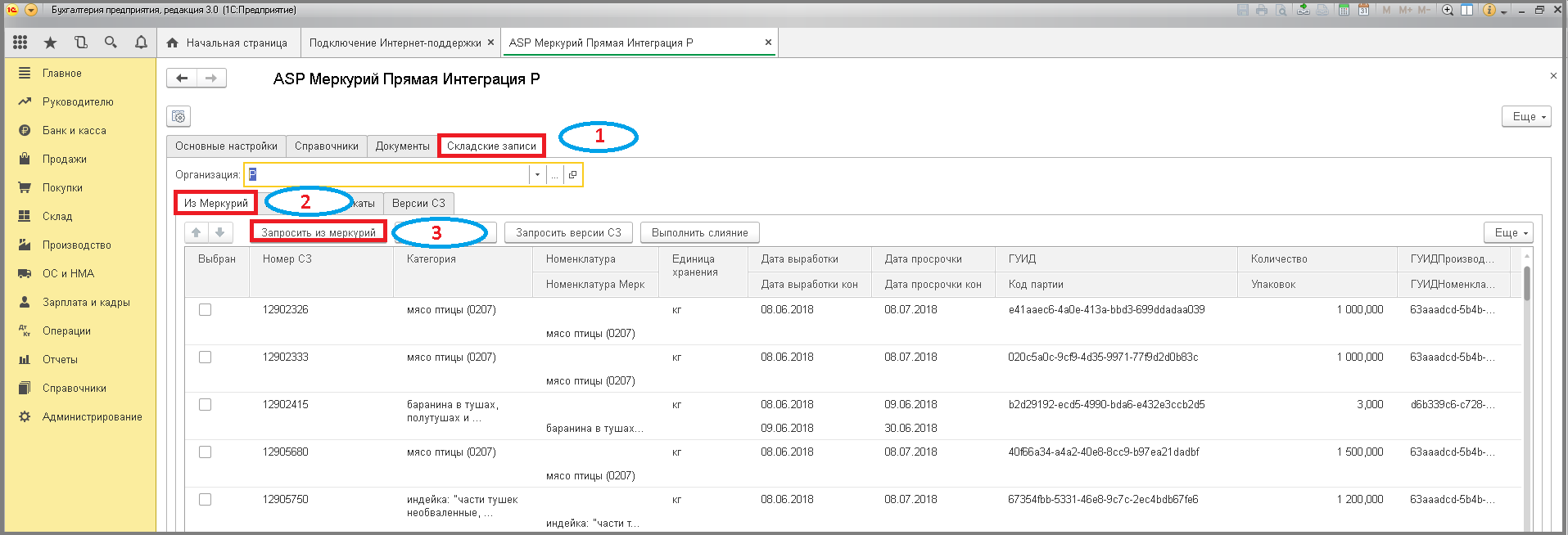This screenshot has height=535, width=1568.
Task: Click the Get link icon
Action: [1304, 10]
